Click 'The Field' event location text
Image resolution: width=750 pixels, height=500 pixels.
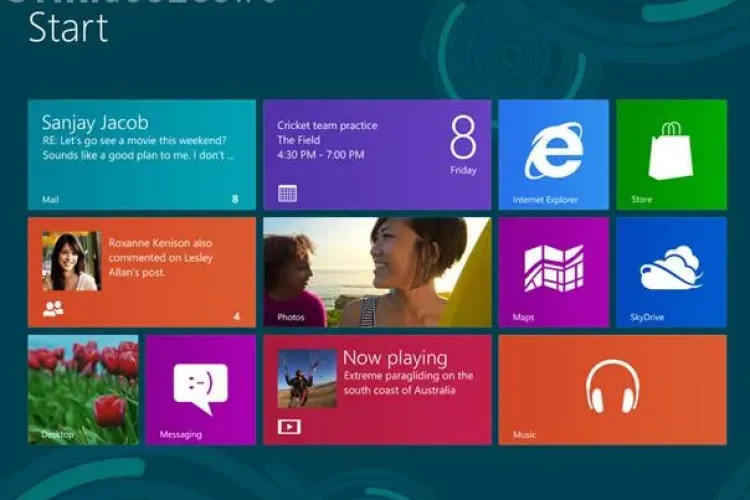(x=298, y=140)
